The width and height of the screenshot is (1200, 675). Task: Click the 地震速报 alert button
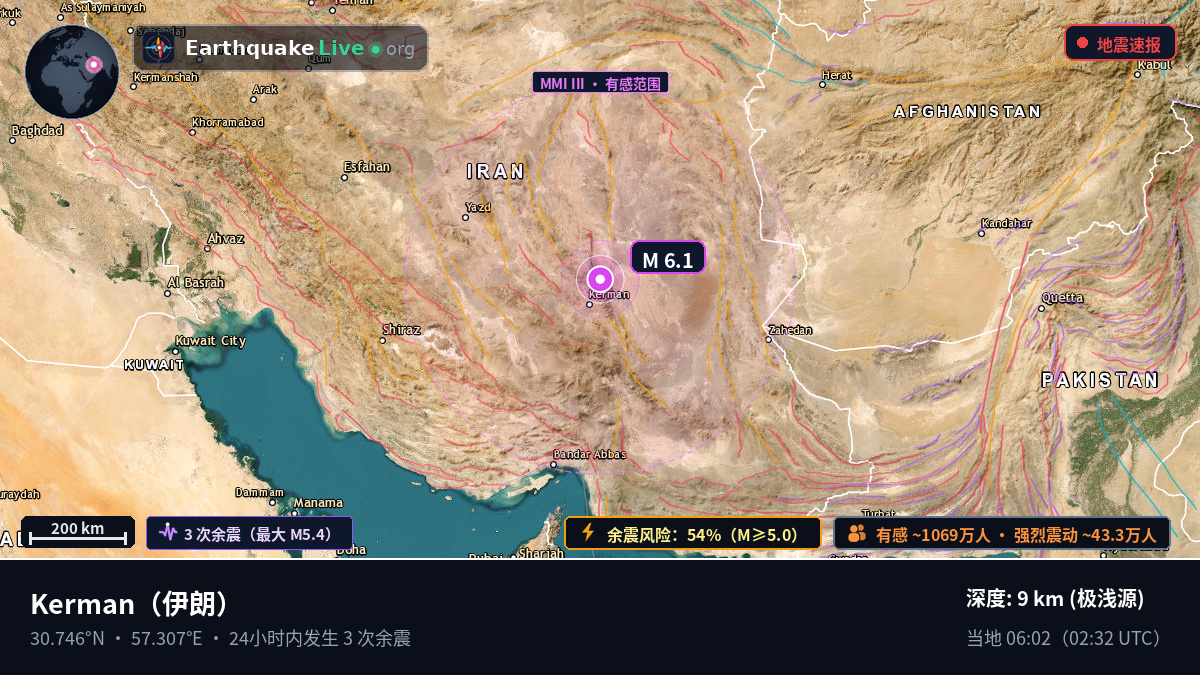tap(1120, 44)
